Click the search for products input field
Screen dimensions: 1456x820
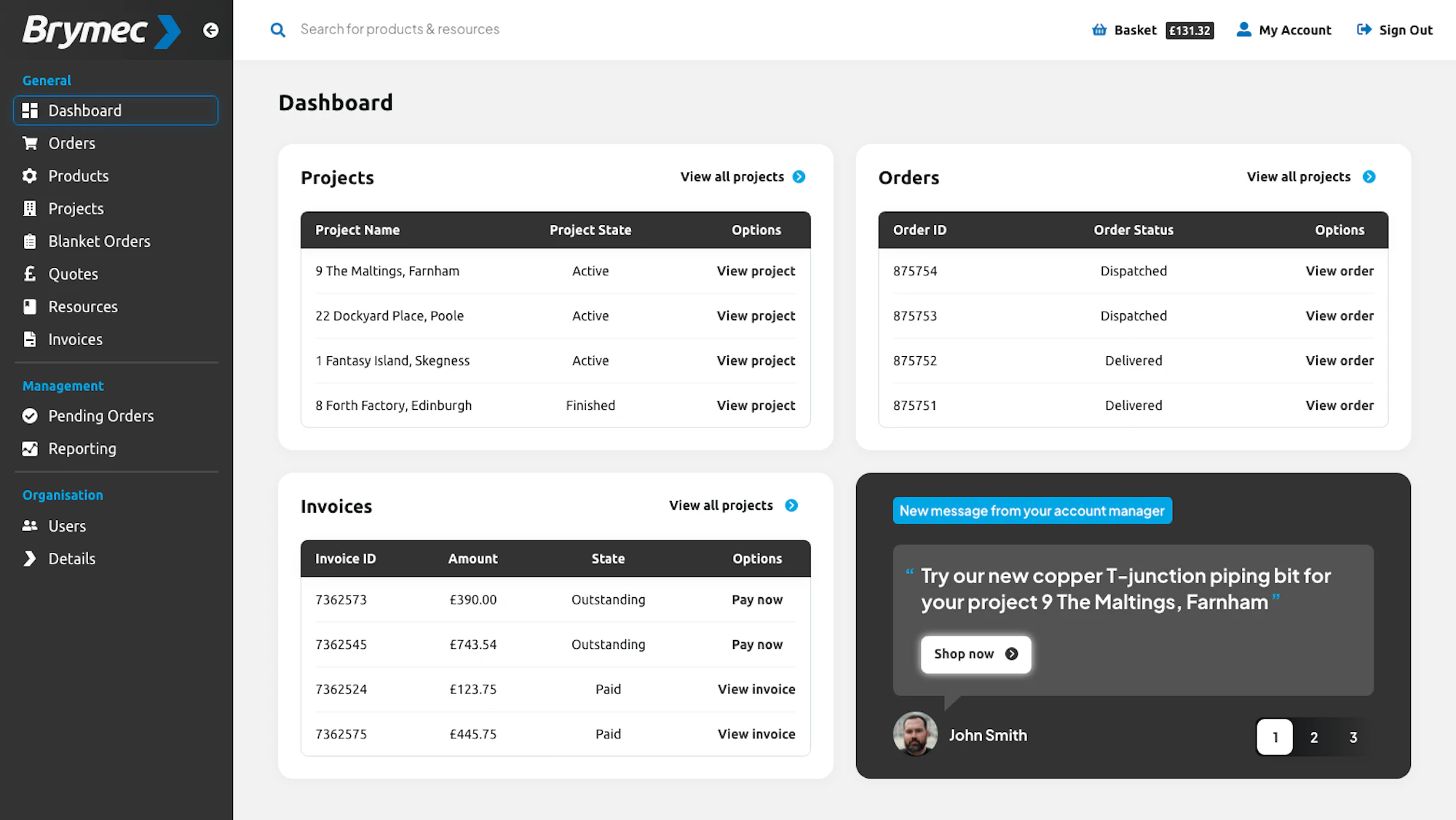coord(437,29)
